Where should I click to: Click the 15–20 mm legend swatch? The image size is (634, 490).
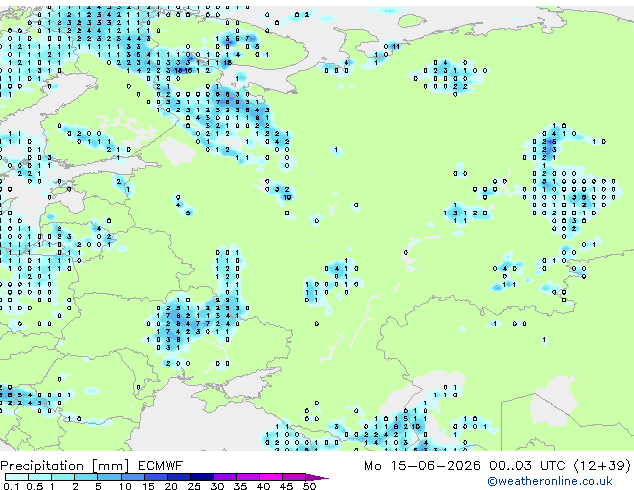coord(156,477)
